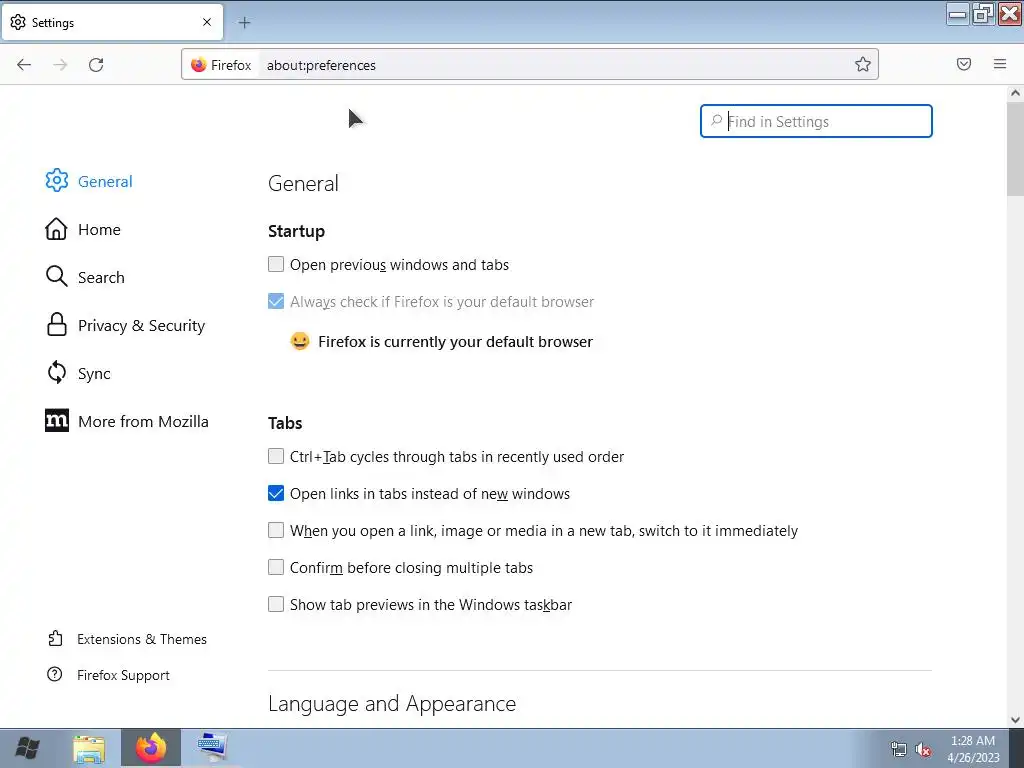Image resolution: width=1024 pixels, height=768 pixels.
Task: Reload the current page
Action: [96, 65]
